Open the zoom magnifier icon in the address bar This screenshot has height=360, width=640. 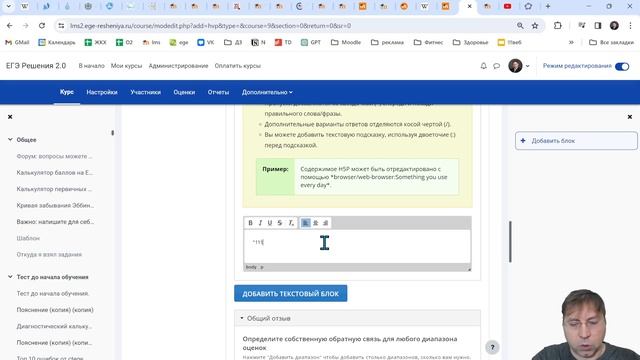[x=520, y=26]
